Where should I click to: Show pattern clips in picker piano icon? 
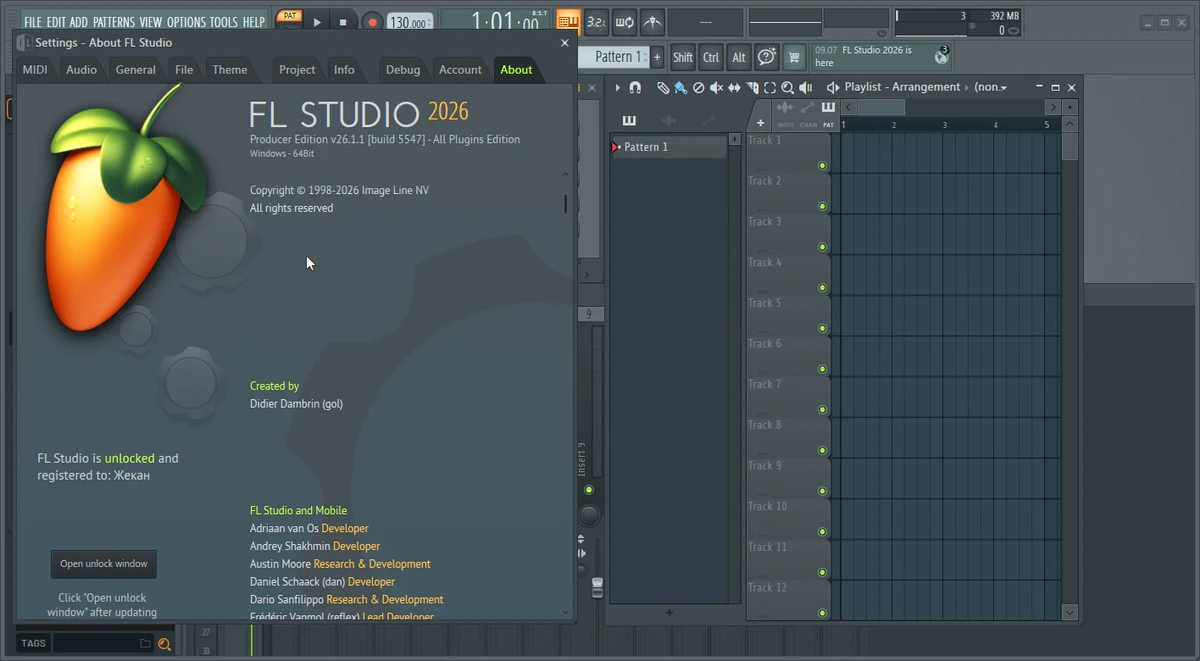pos(629,121)
